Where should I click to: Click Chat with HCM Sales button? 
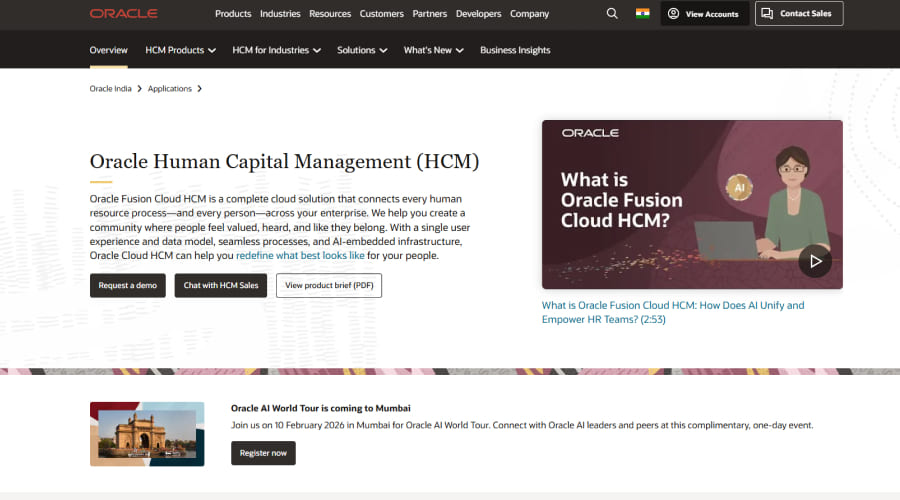tap(221, 285)
